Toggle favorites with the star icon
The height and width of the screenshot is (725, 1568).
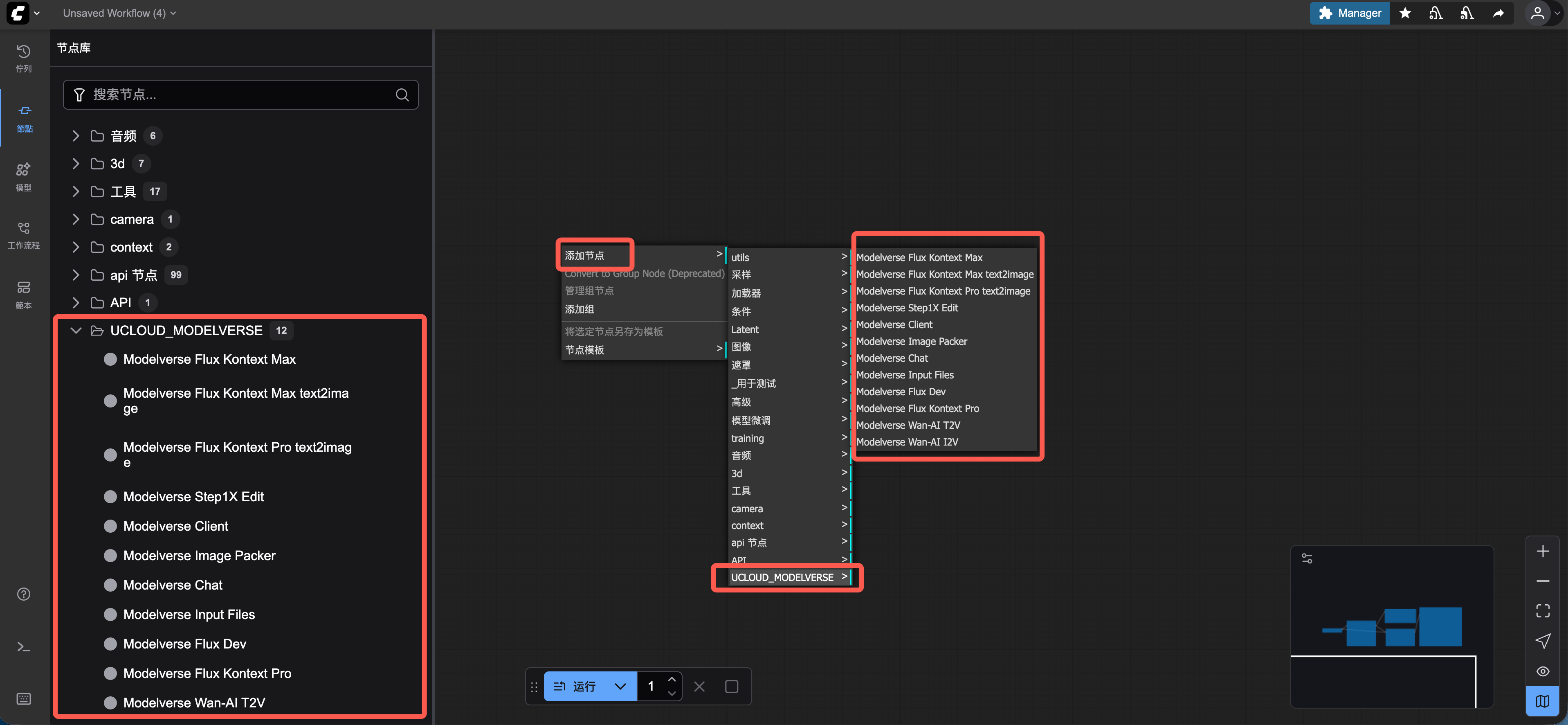point(1406,13)
